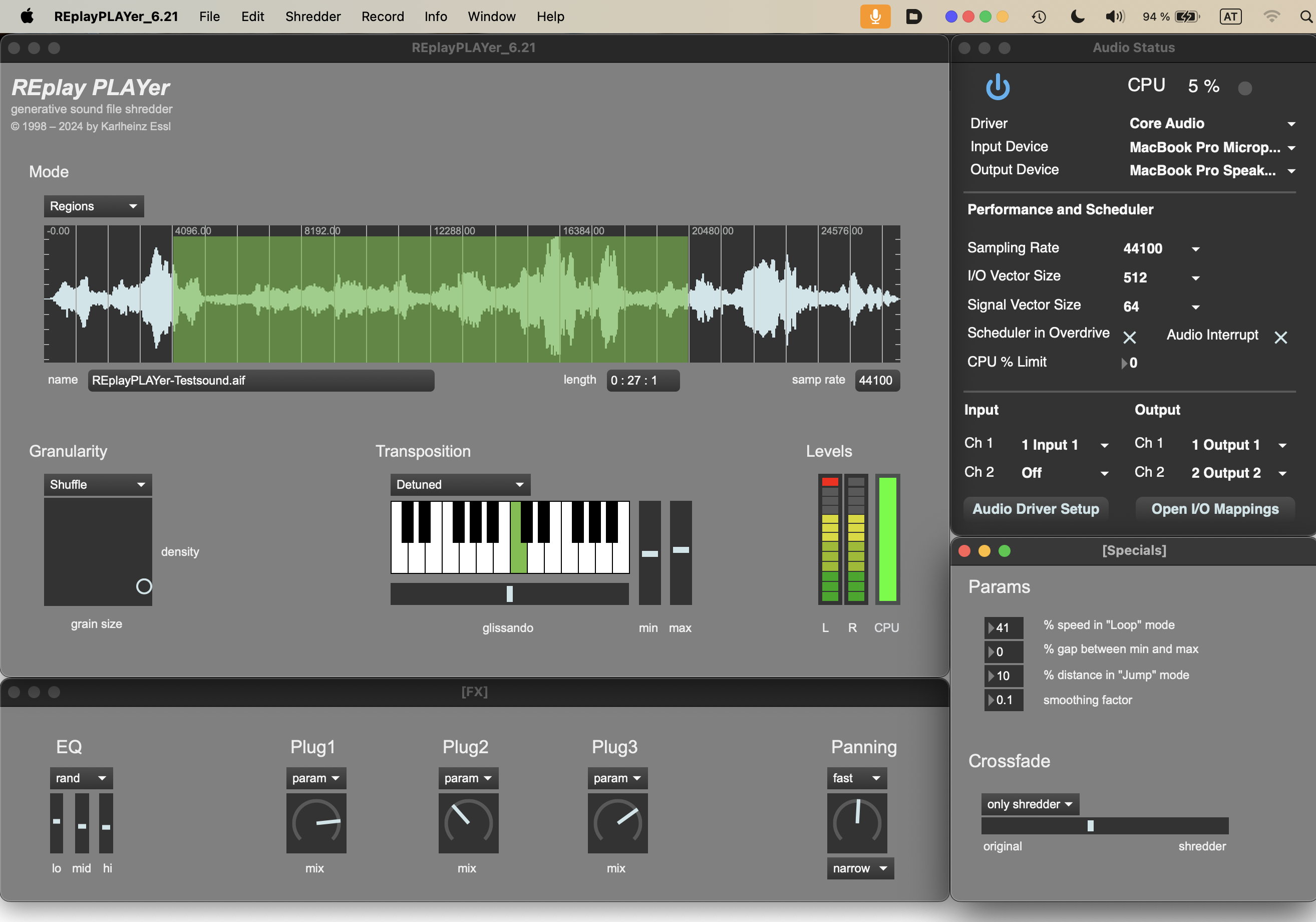
Task: Click the Plug1 mix dial
Action: coord(316,823)
